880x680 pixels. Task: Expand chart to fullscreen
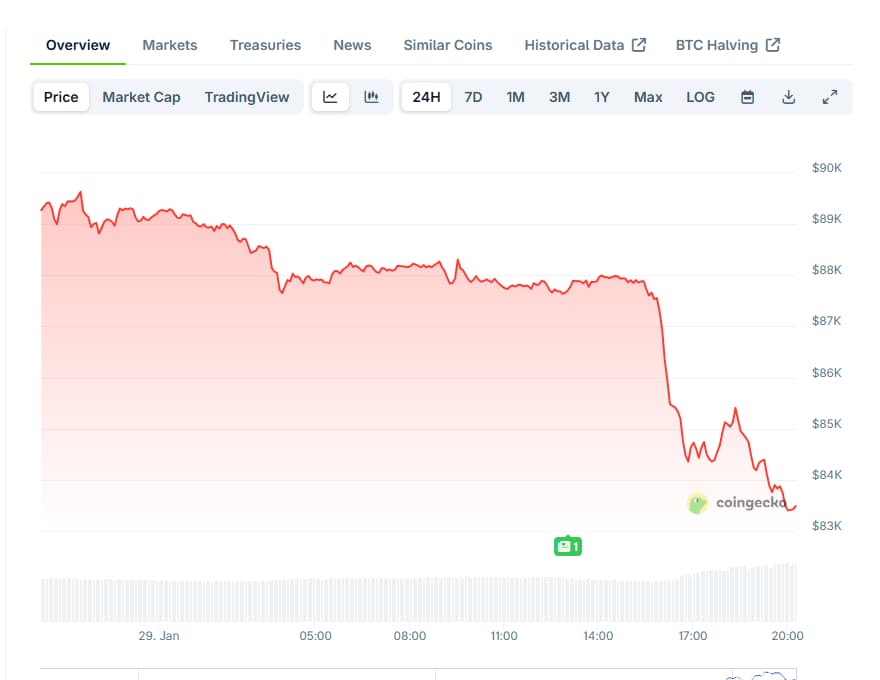click(x=829, y=97)
